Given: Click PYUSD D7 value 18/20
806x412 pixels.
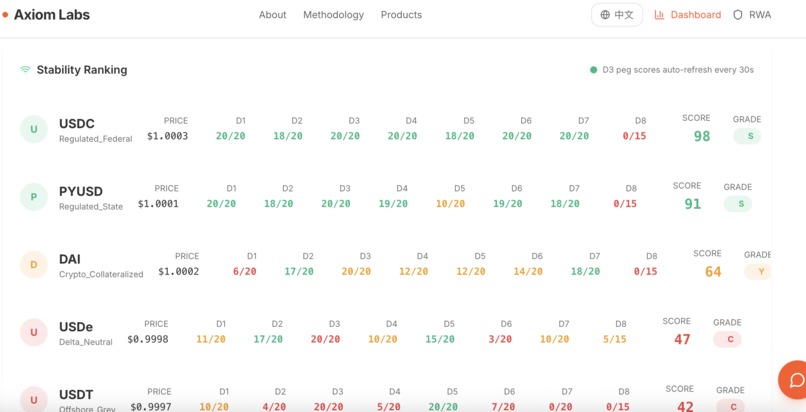Looking at the screenshot, I should (565, 204).
